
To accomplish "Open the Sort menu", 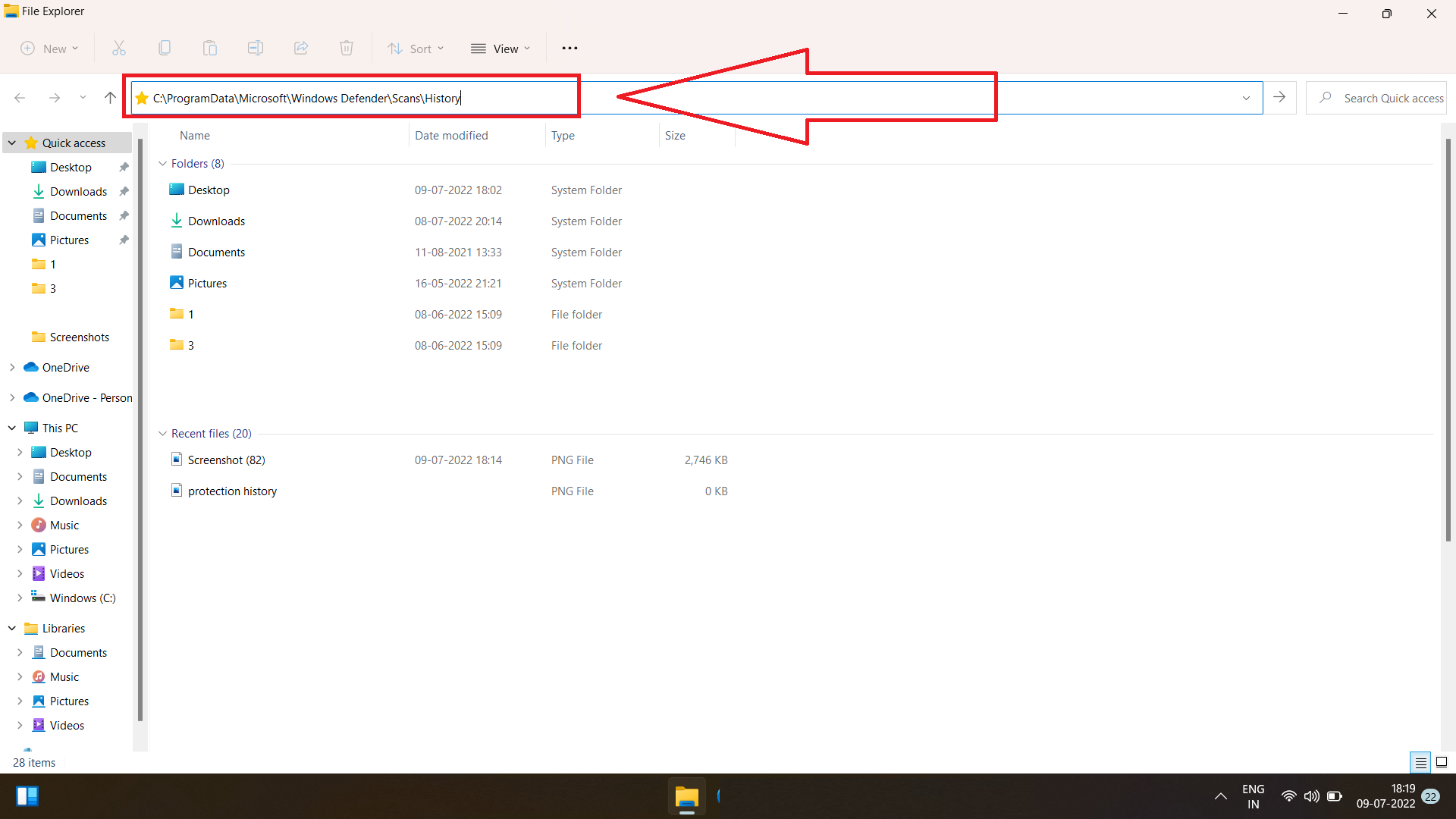I will 416,49.
